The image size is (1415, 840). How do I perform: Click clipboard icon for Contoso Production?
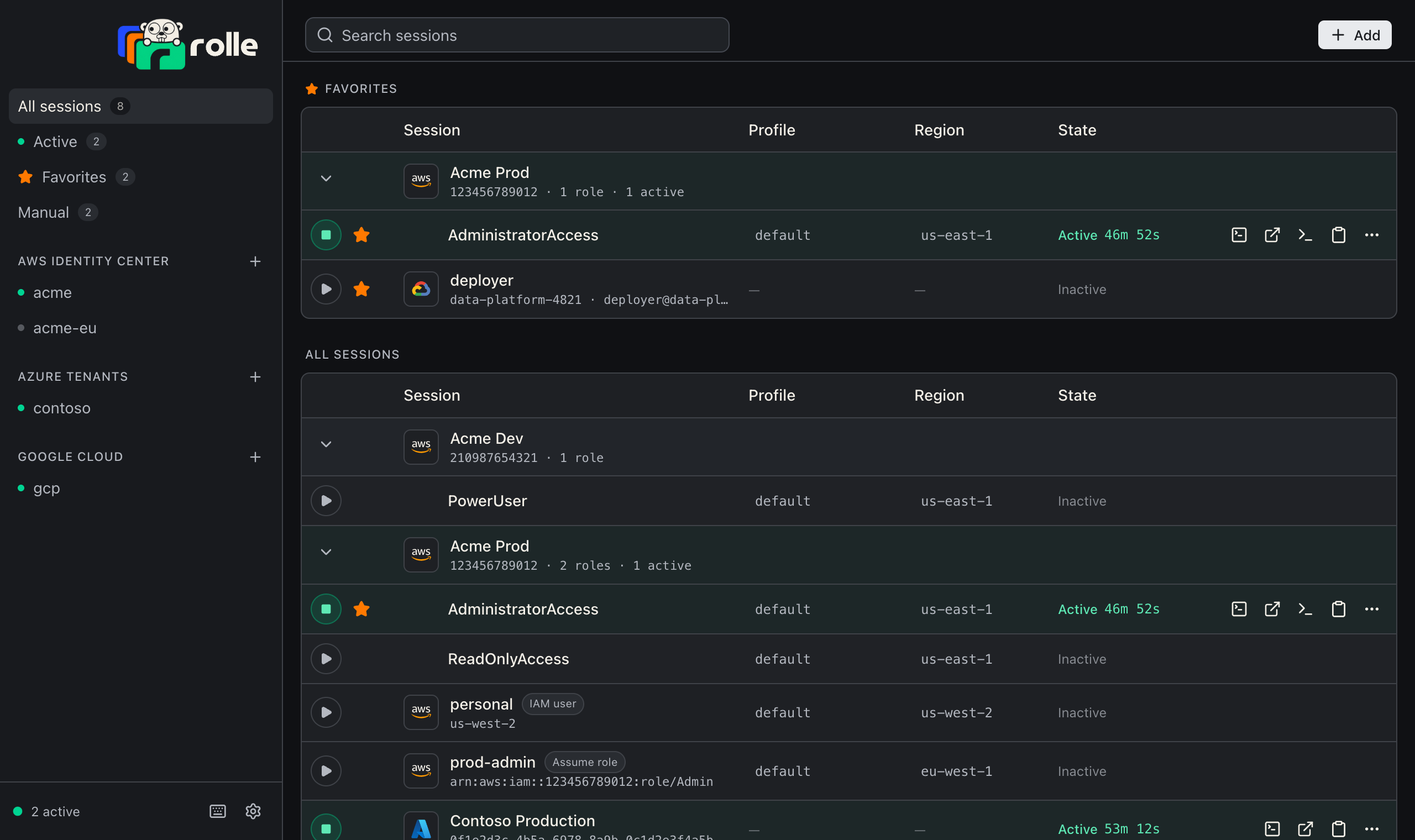[1339, 829]
